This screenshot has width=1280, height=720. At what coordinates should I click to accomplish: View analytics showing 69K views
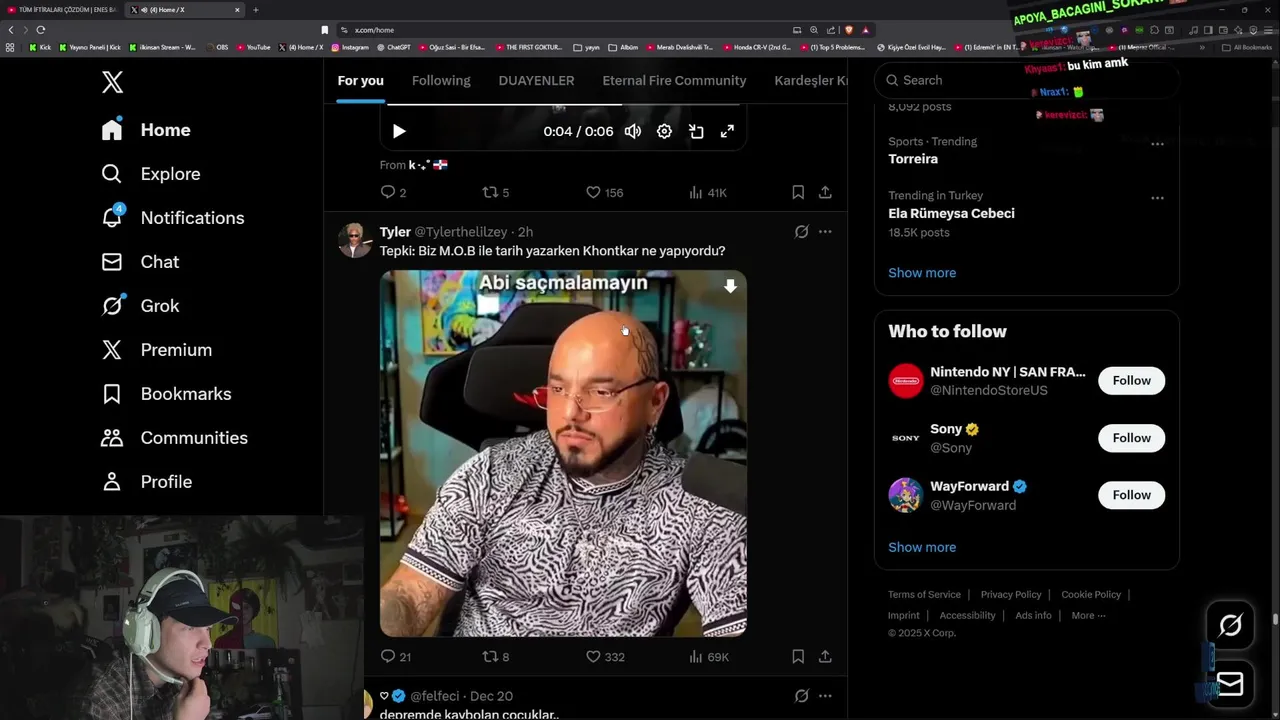pyautogui.click(x=709, y=657)
